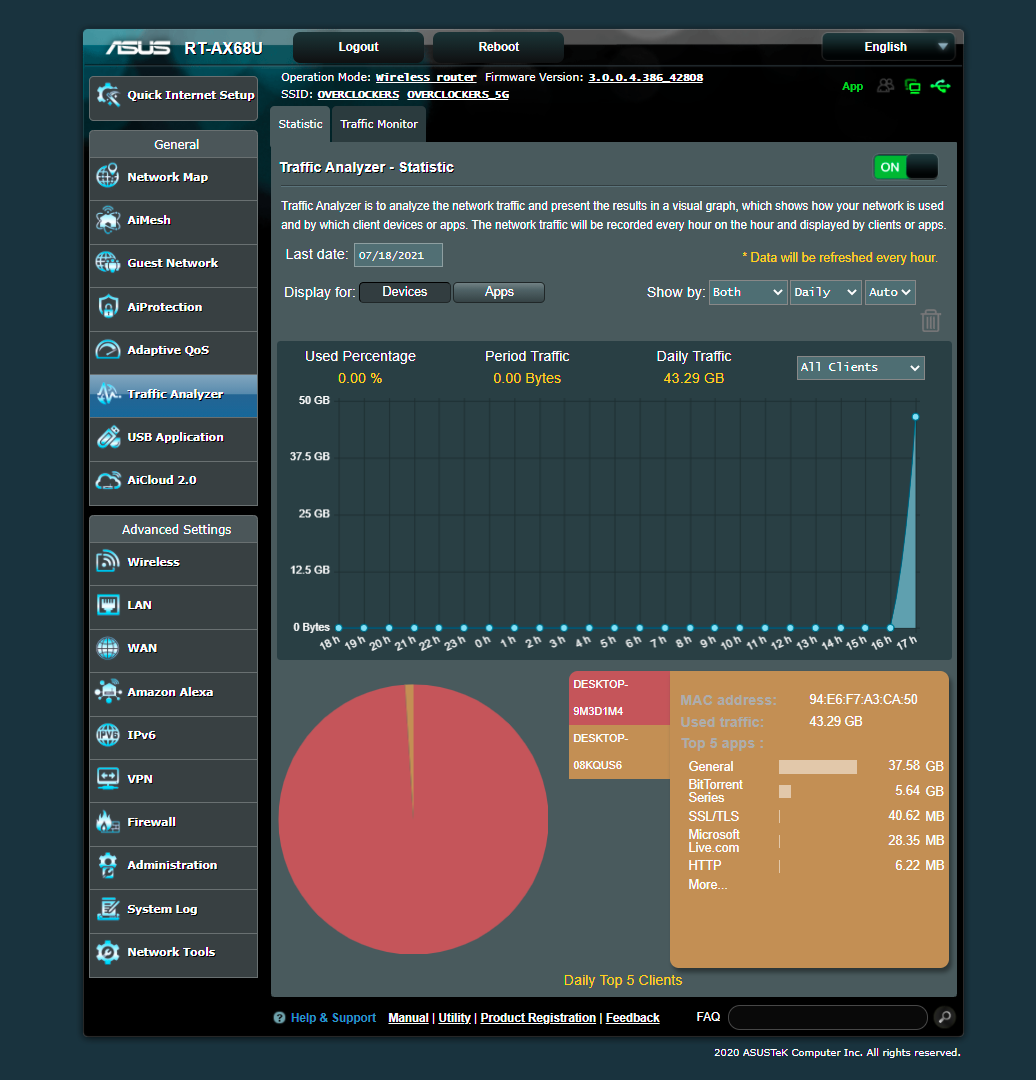Open the Network Map icon in sidebar
The height and width of the screenshot is (1080, 1036).
click(x=107, y=176)
